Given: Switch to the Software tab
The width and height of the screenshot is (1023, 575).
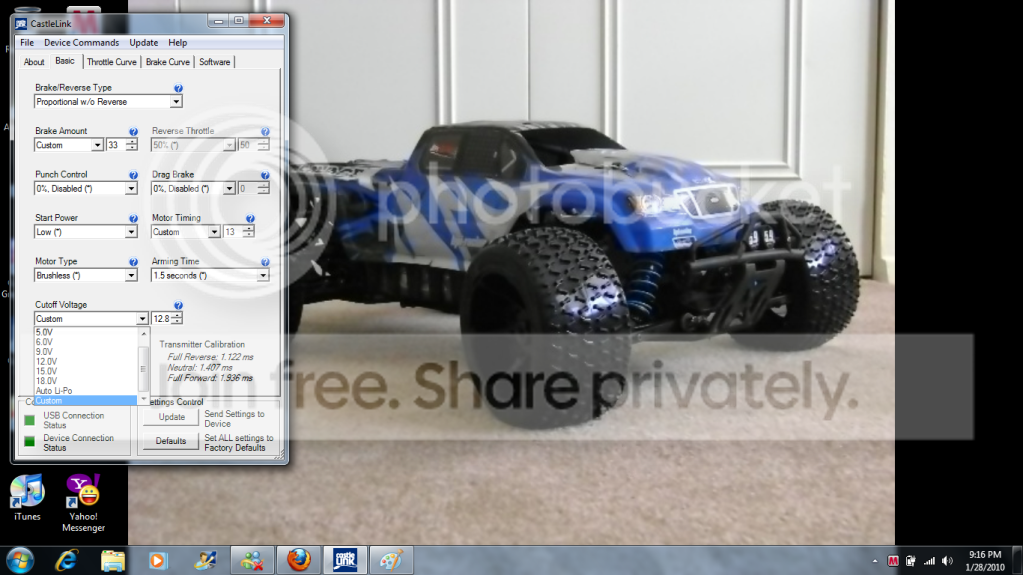Looking at the screenshot, I should click(x=215, y=62).
